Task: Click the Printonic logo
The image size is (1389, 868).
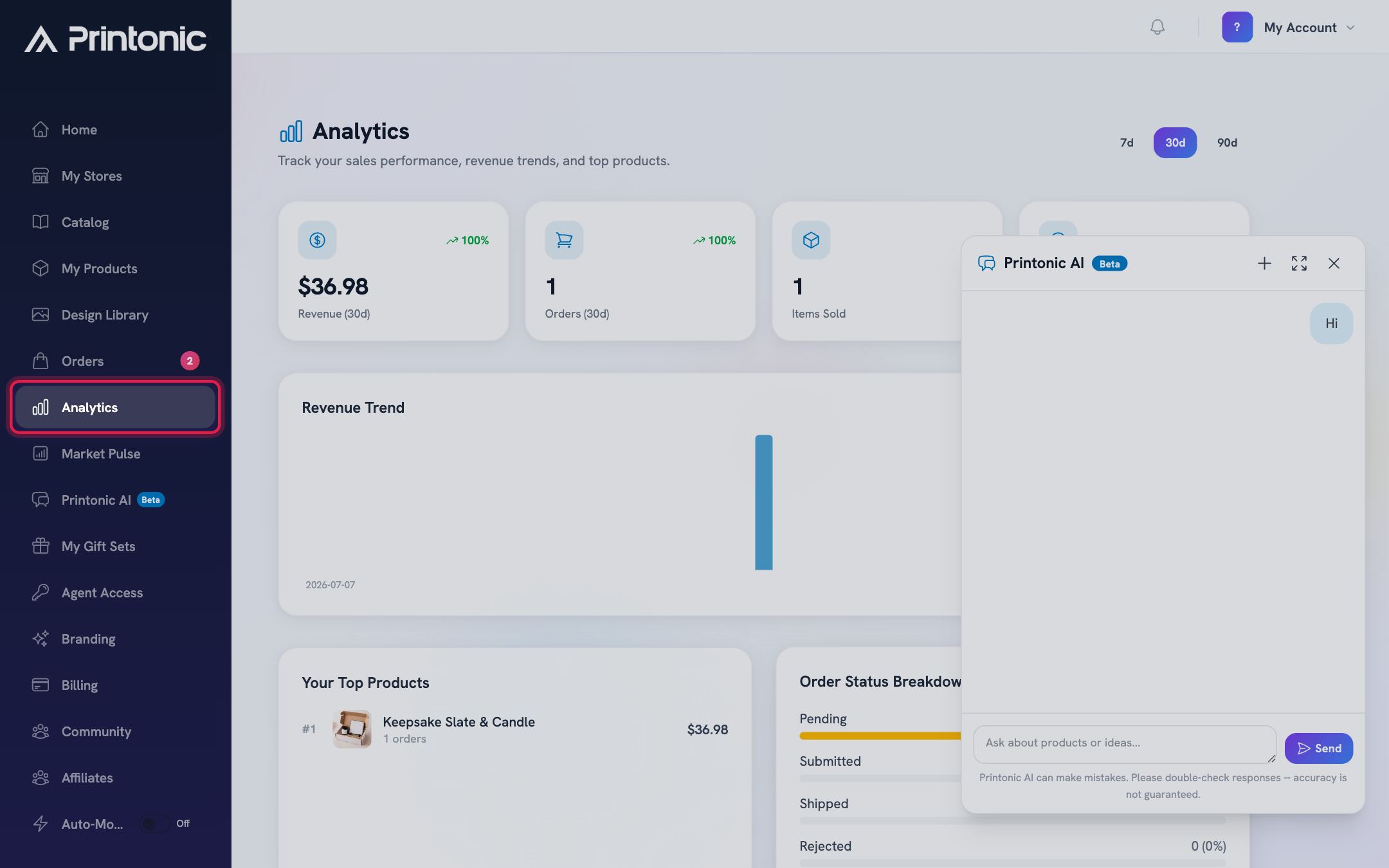Action: click(116, 39)
